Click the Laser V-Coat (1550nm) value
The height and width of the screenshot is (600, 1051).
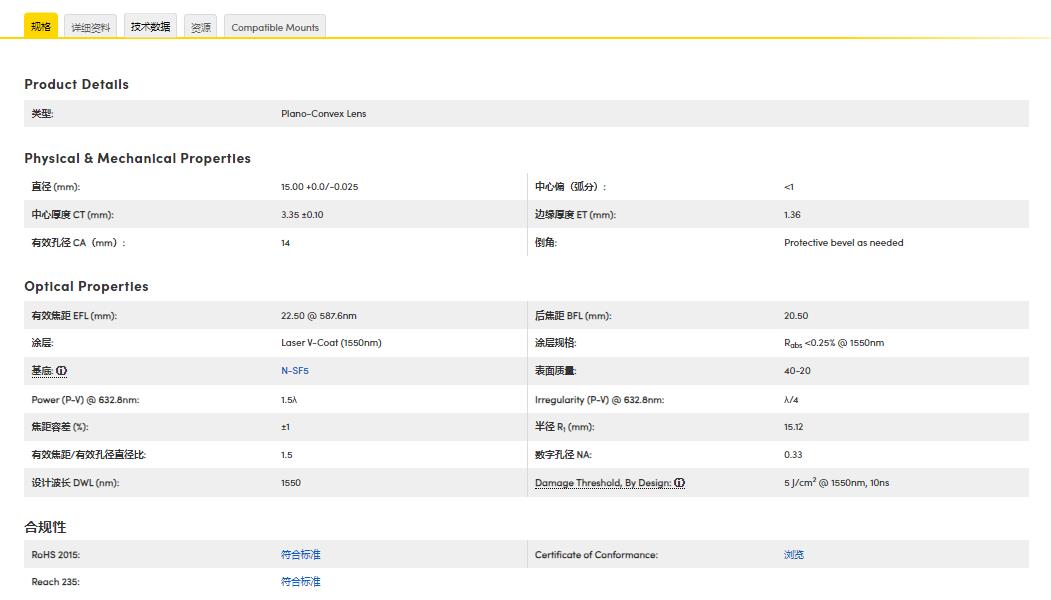(331, 343)
